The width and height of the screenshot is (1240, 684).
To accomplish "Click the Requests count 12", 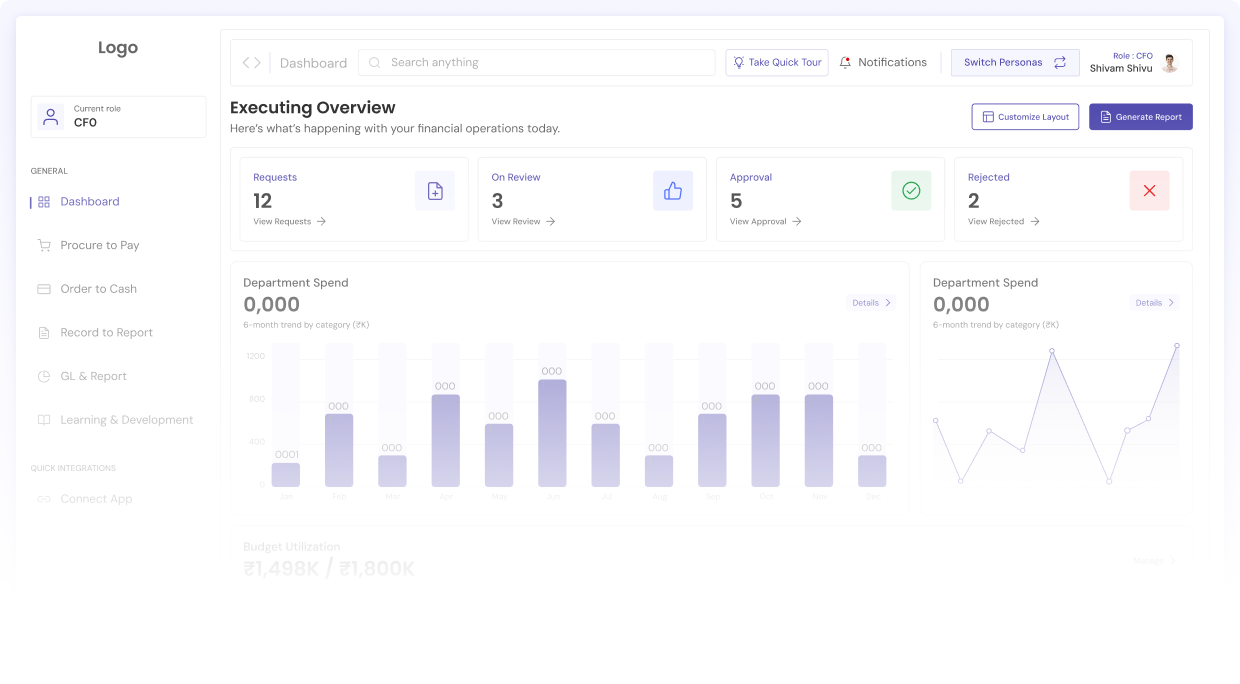I will click(263, 201).
